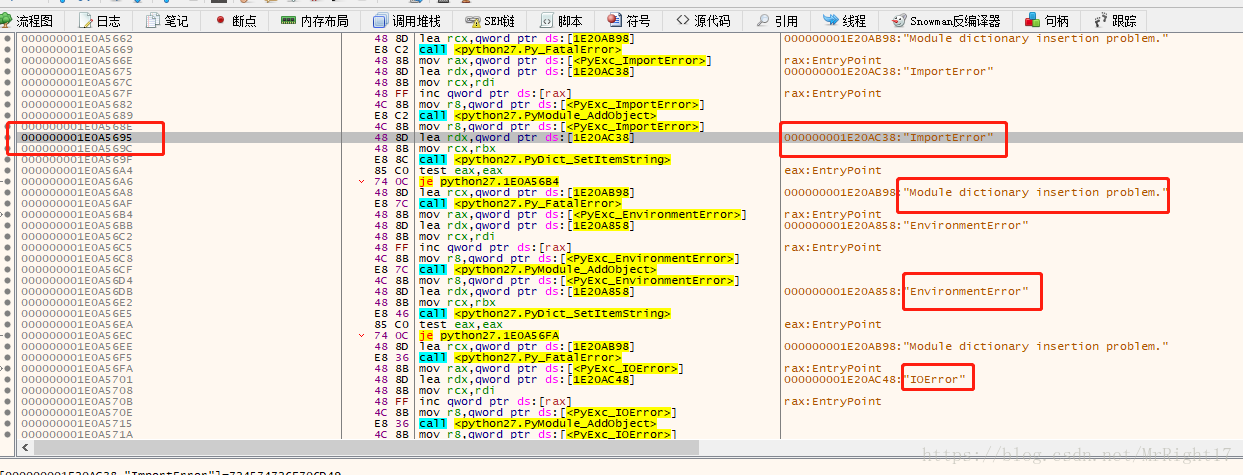
Task: Toggle breakpoint dot at address 000000001E0A5669
Action: (x=8, y=49)
